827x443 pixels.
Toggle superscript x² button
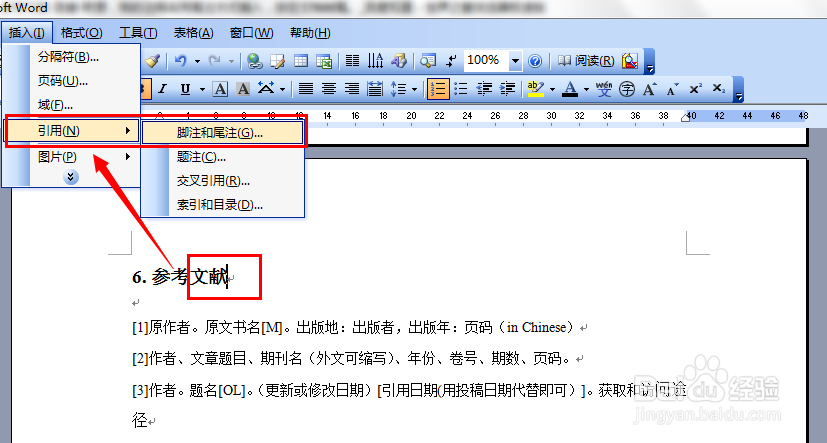point(696,89)
